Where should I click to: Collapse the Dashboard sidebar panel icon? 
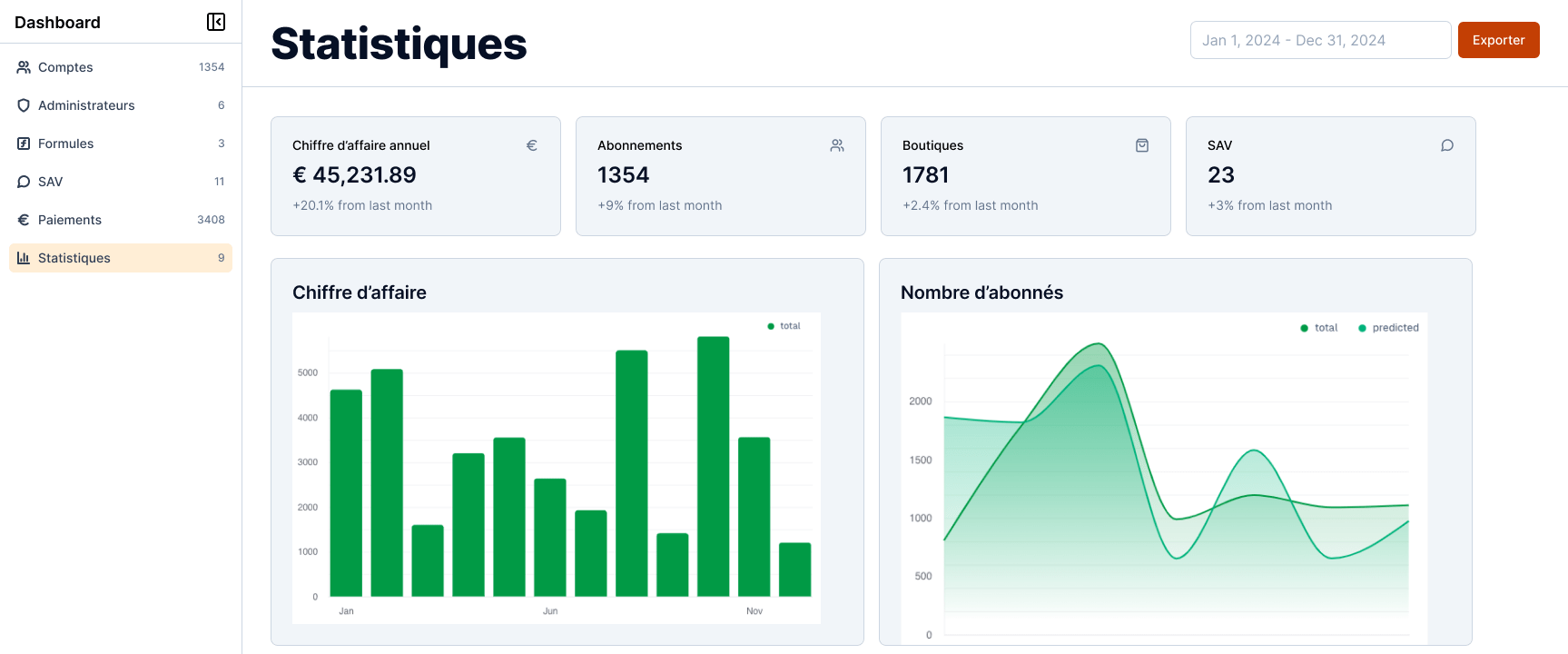(216, 22)
